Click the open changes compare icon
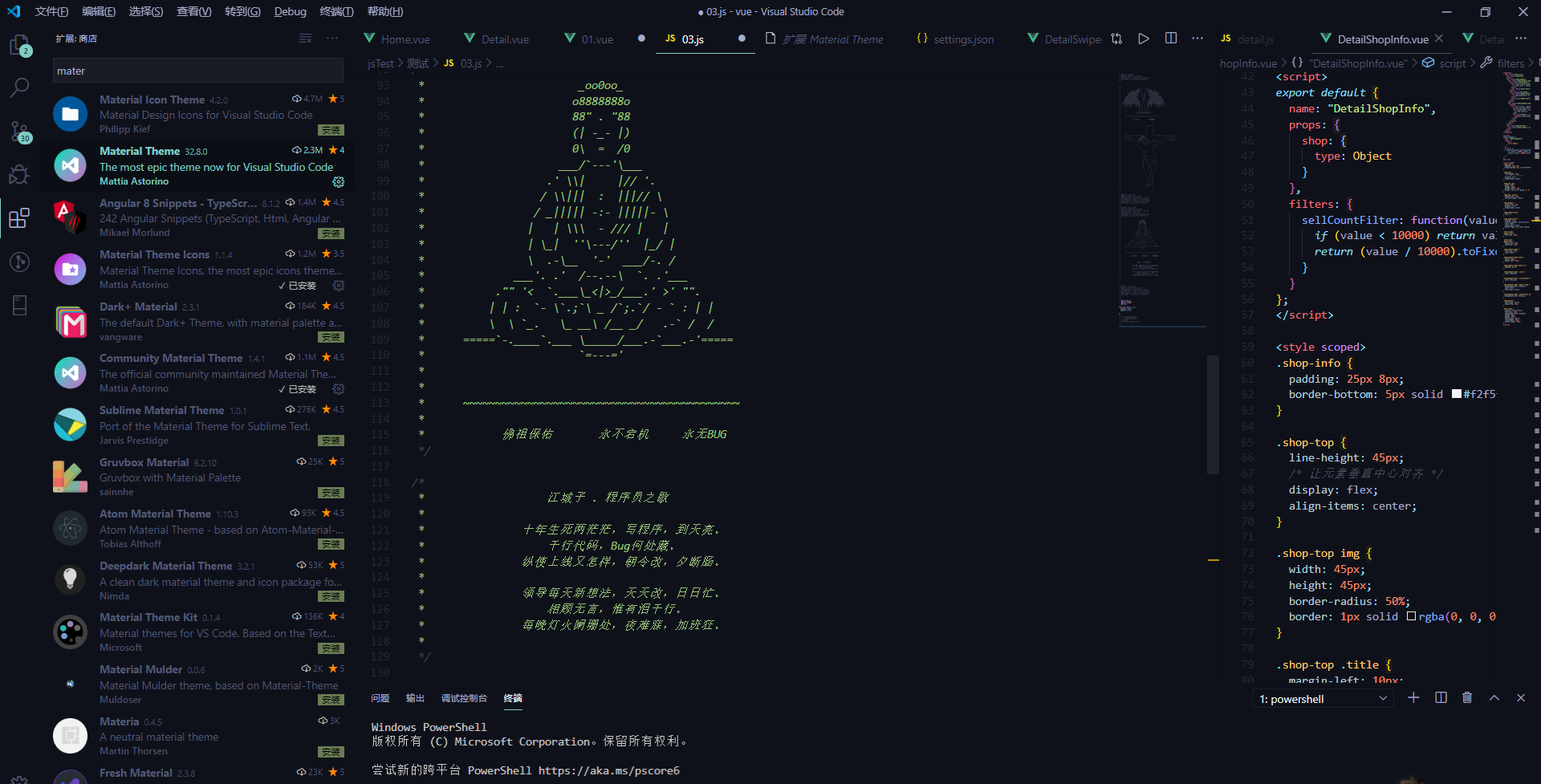Screen dimensions: 1541x784 (1116, 39)
